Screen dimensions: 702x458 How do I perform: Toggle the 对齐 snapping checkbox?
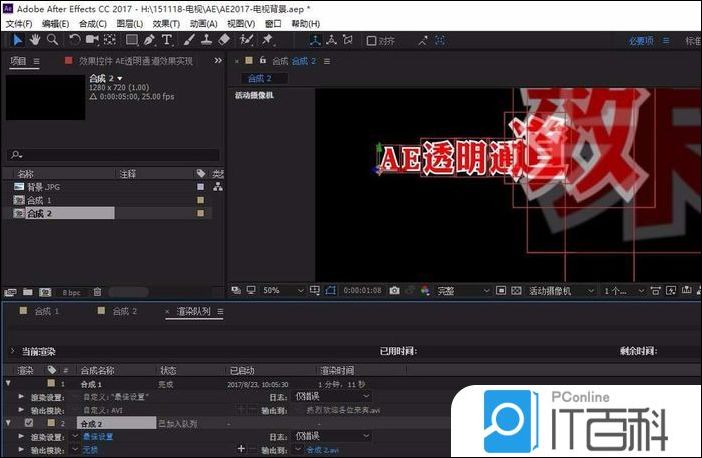point(372,41)
